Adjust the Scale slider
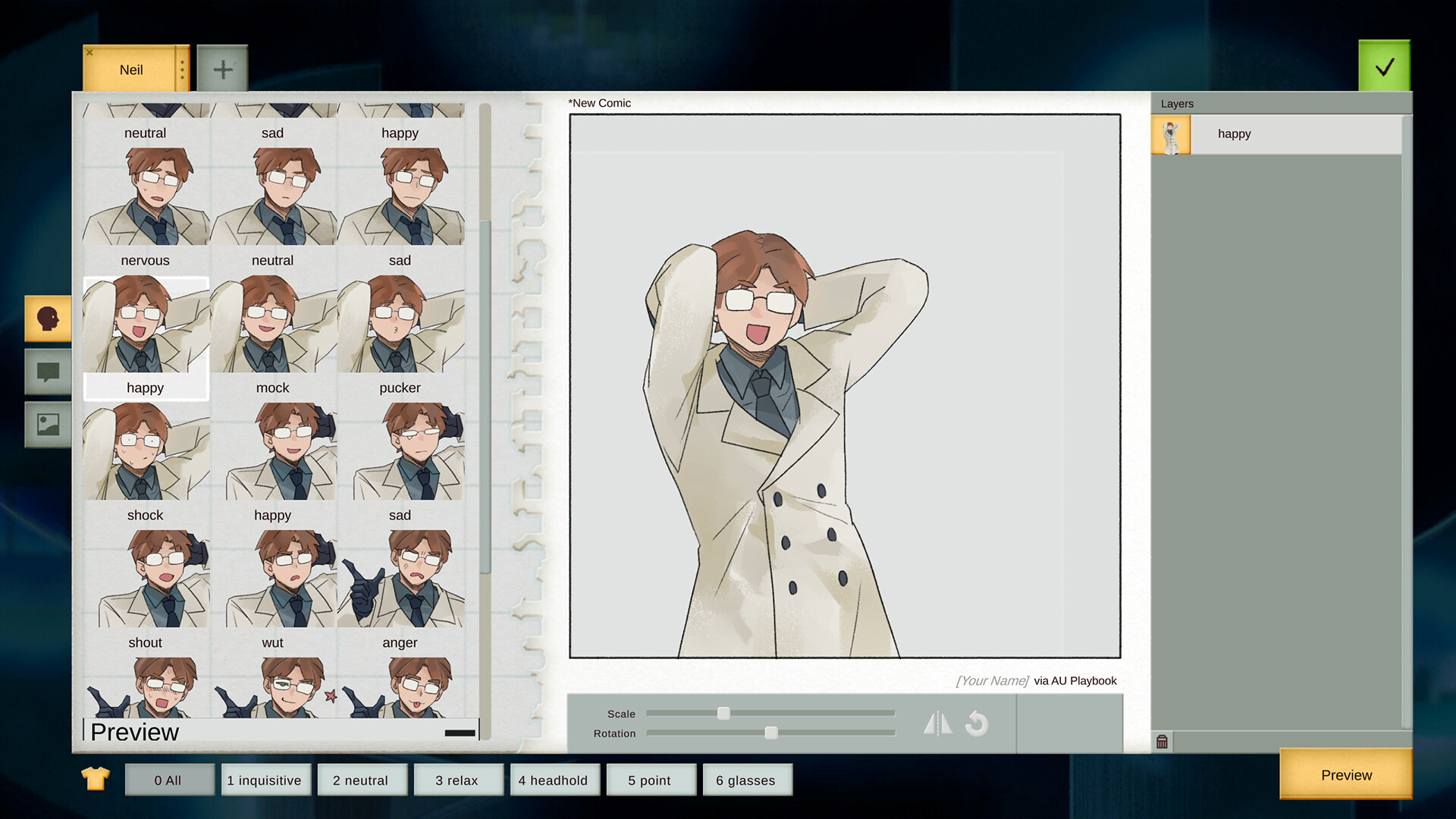1456x819 pixels. pyautogui.click(x=723, y=713)
